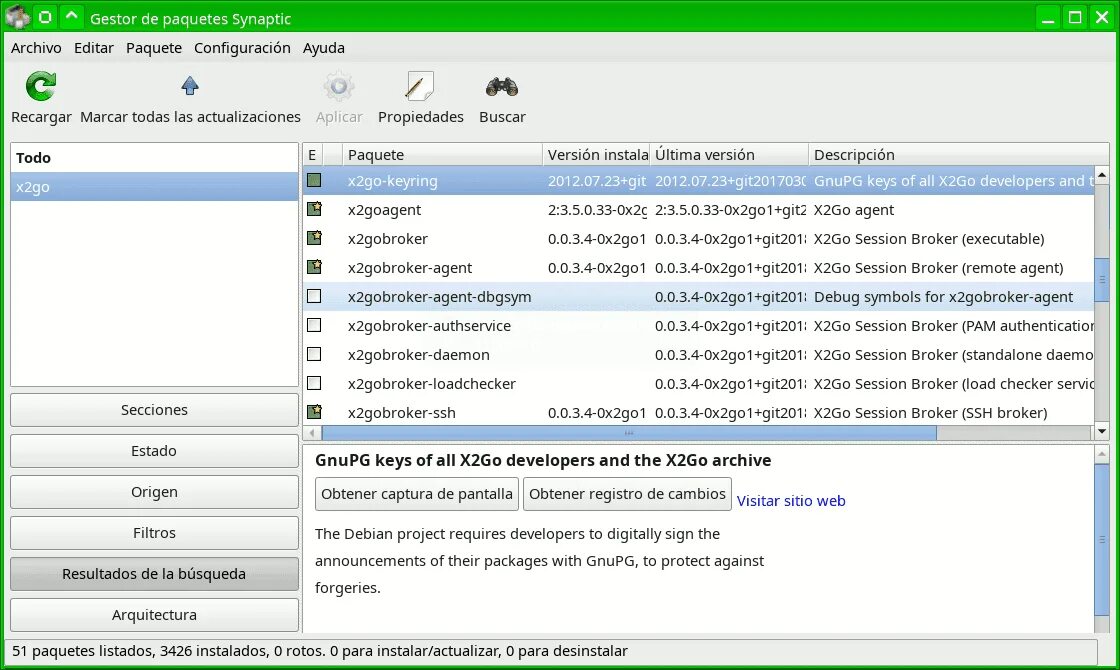Open the Configuración menu

[x=242, y=48]
